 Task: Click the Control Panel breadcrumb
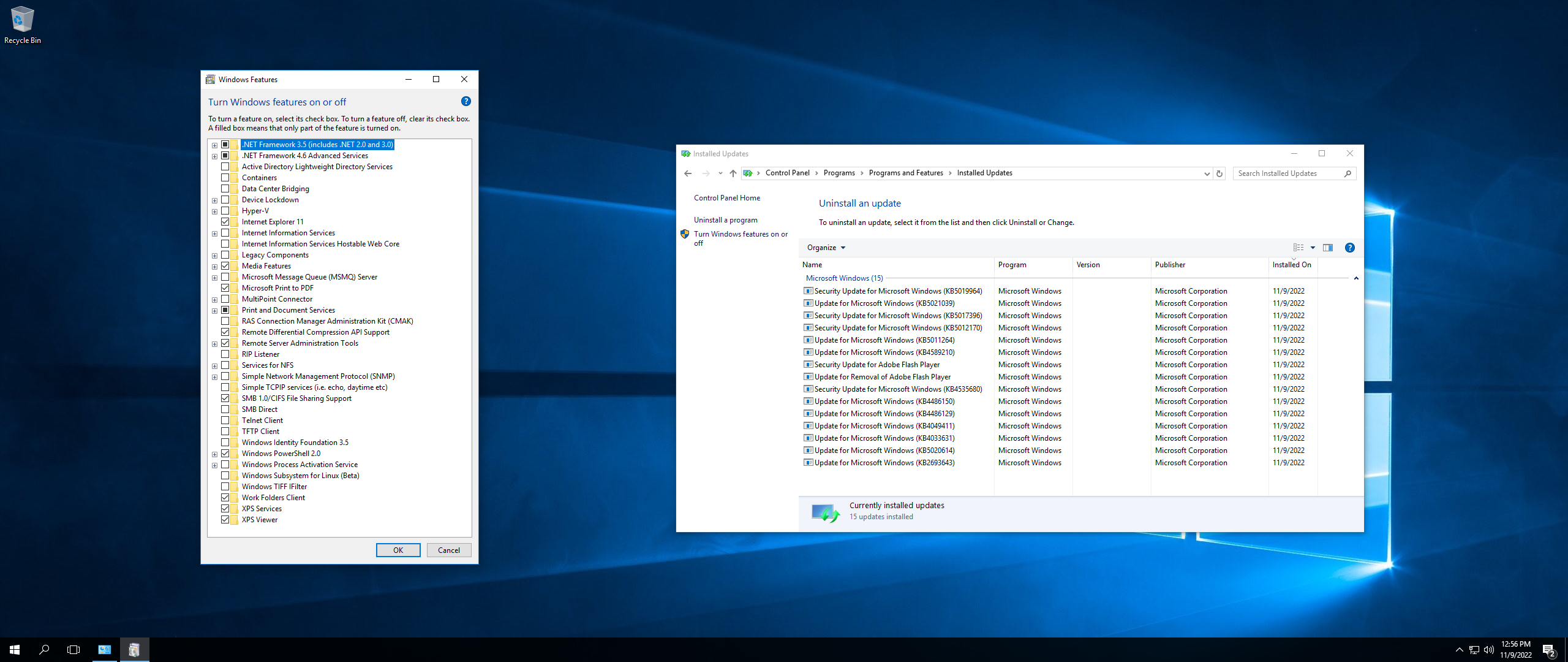787,173
